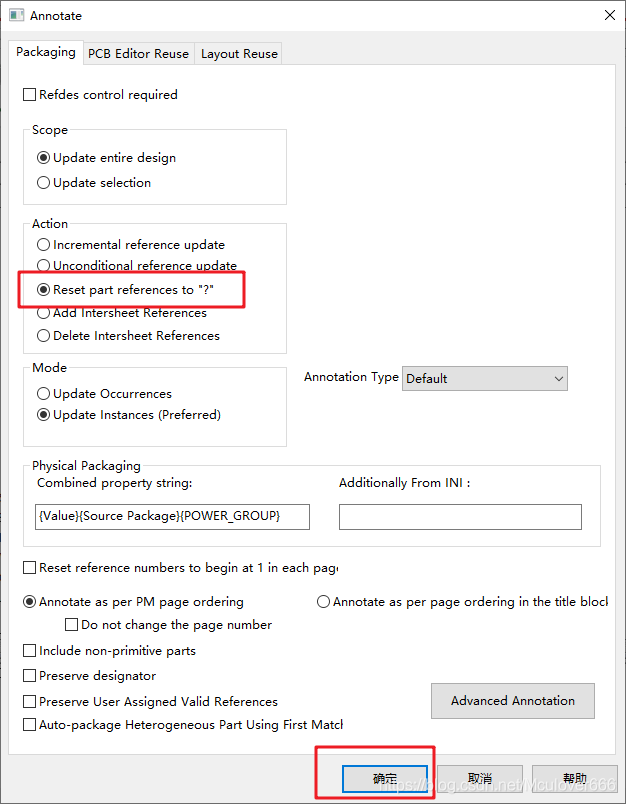
Task: Click the Additionally From INI field
Action: [460, 516]
